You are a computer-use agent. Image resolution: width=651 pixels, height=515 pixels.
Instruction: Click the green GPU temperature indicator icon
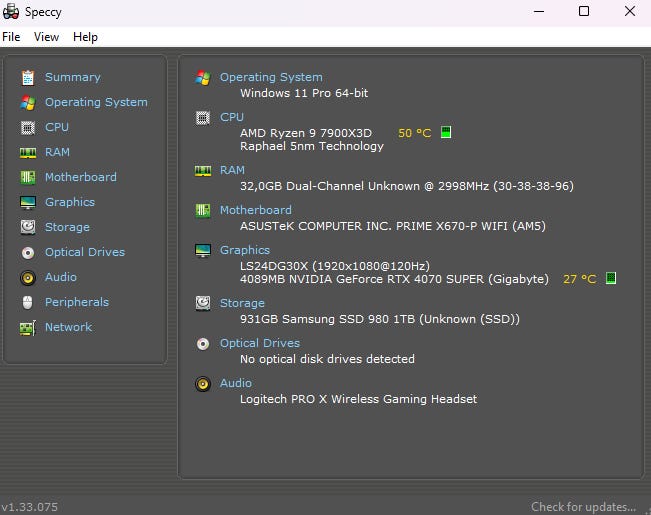(x=610, y=279)
